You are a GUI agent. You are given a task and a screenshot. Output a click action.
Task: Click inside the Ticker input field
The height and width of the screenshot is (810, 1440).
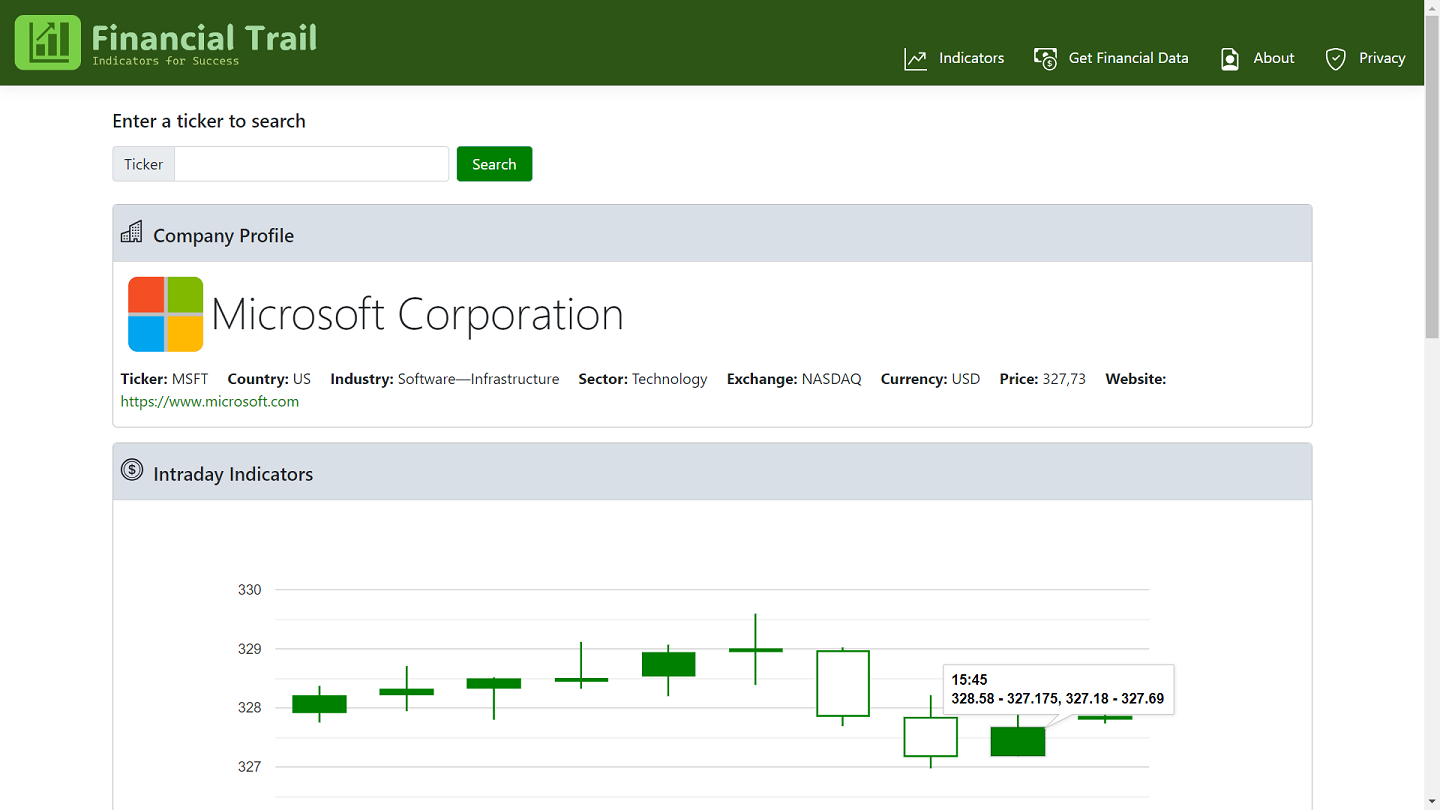coord(310,163)
